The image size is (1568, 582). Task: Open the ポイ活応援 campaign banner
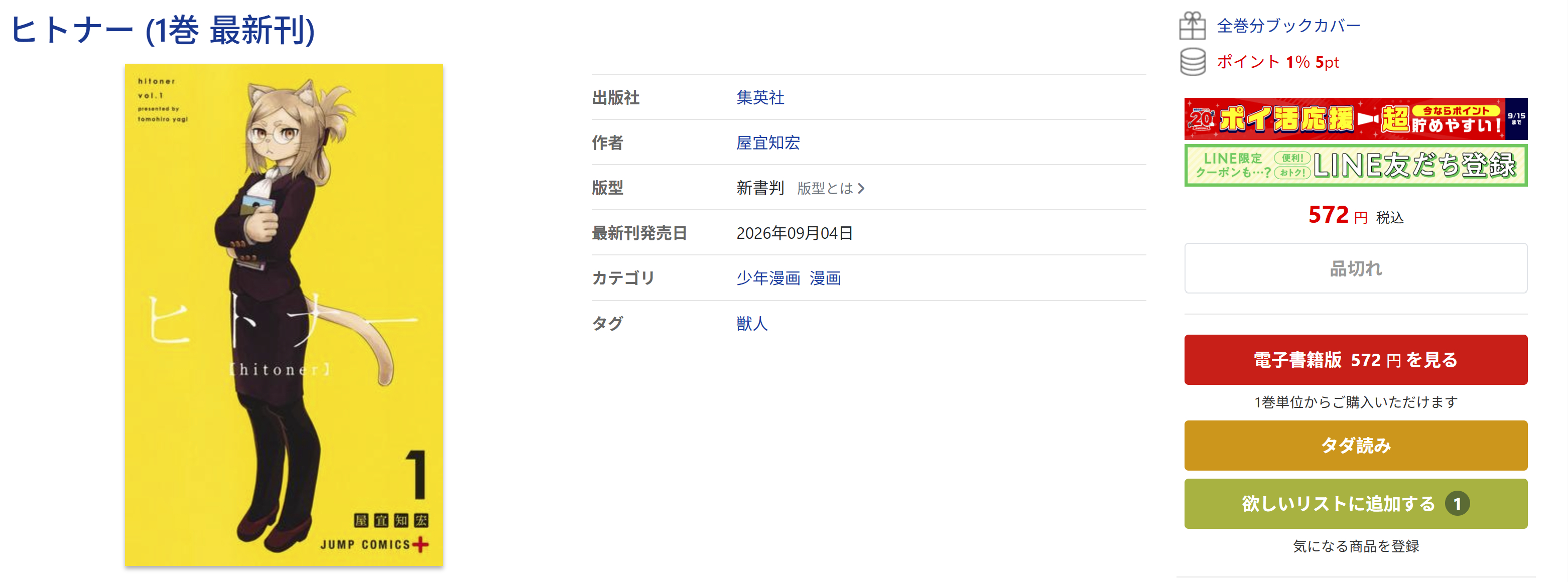coord(1355,118)
